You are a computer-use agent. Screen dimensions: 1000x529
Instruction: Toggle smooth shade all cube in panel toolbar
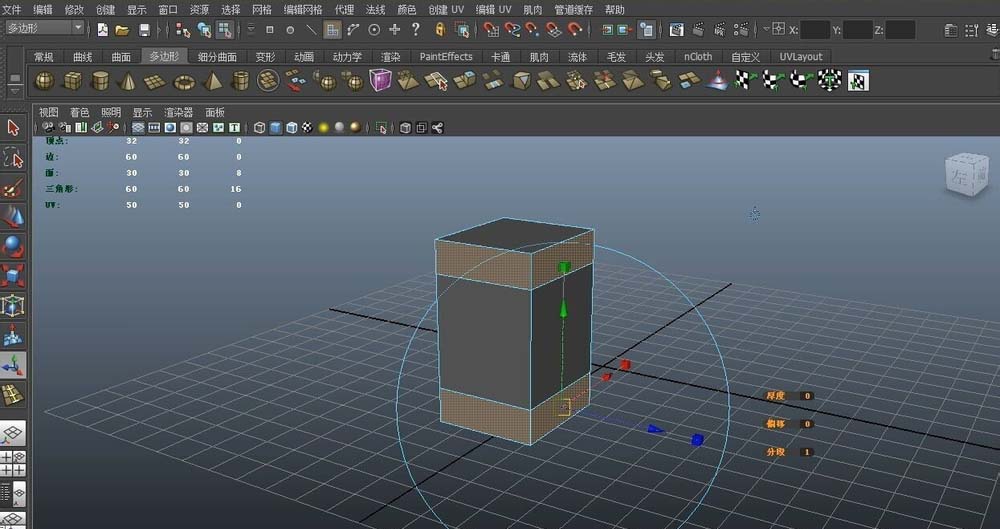pos(276,128)
